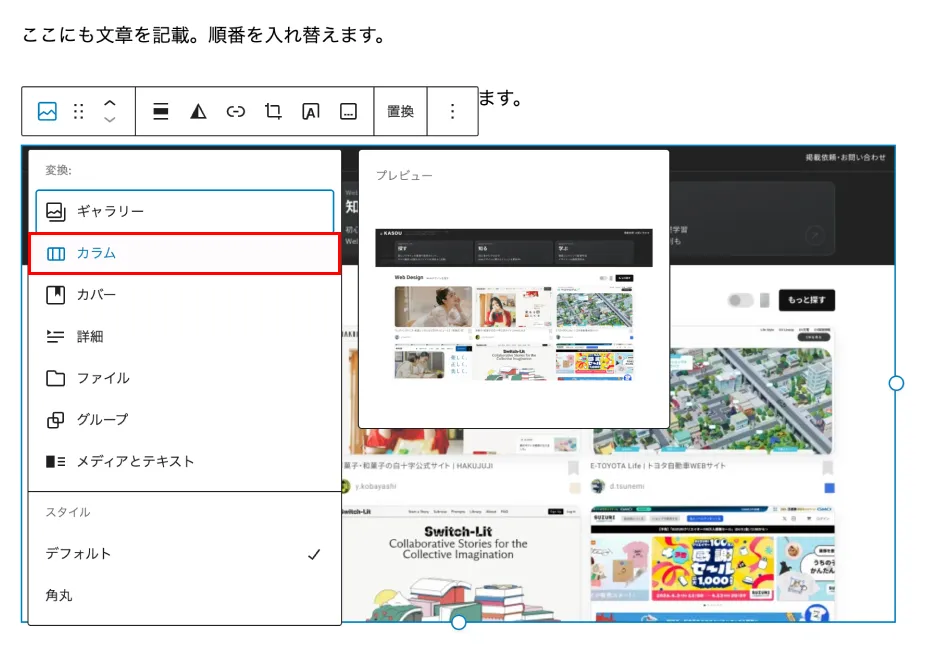
Task: Add a caption to the image
Action: pos(348,112)
